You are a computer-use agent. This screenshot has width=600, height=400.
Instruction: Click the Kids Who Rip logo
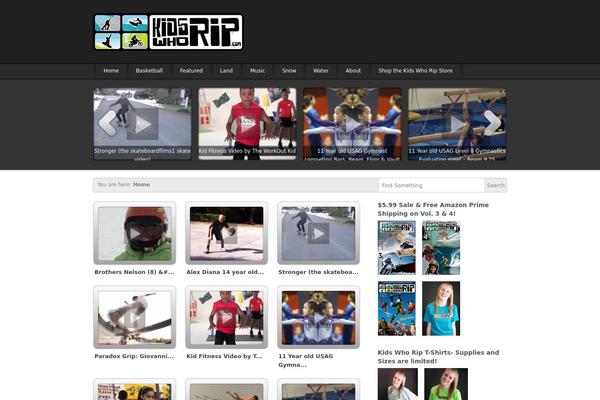168,32
